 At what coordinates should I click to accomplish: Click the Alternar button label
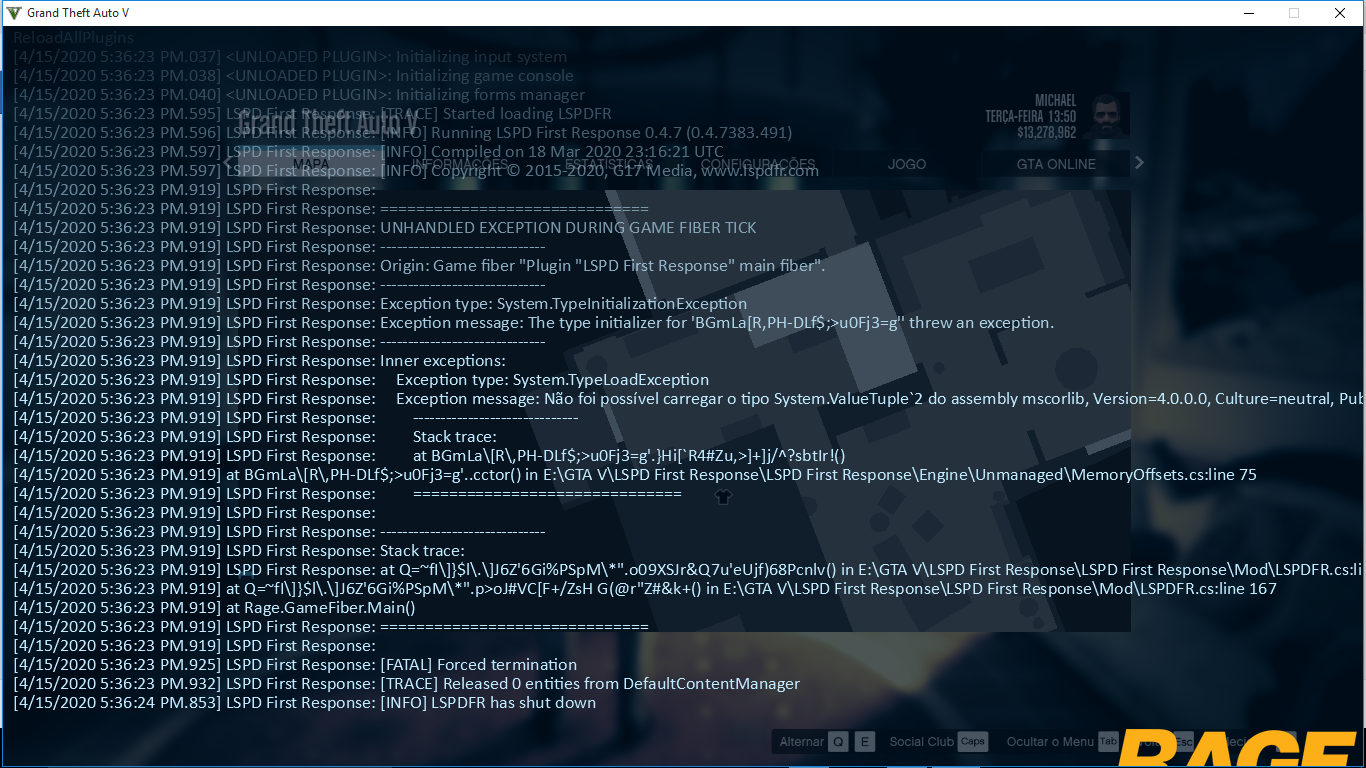[x=802, y=742]
